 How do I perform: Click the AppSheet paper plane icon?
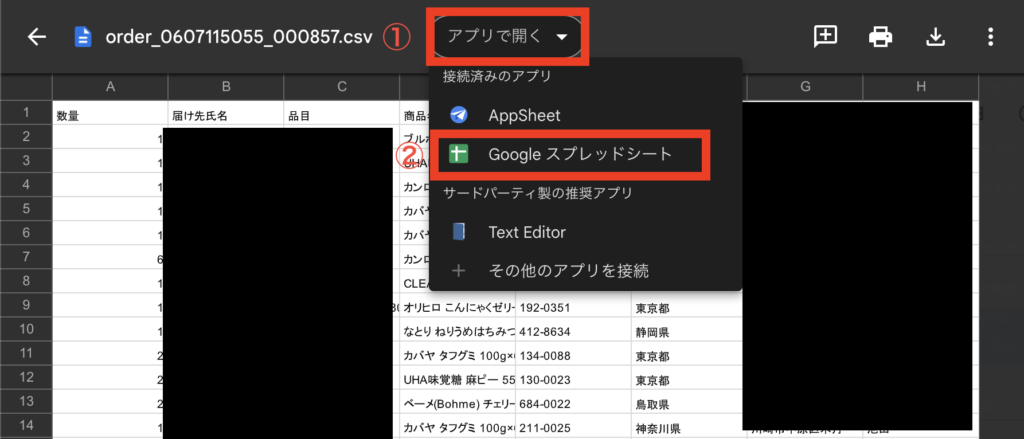[458, 116]
